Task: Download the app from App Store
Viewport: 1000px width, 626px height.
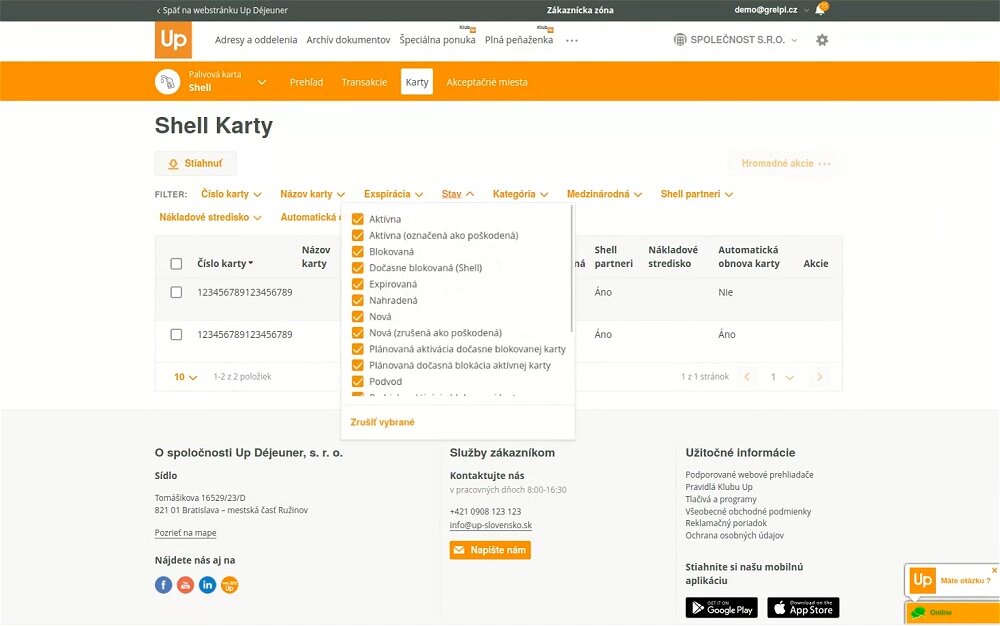Action: pyautogui.click(x=803, y=608)
